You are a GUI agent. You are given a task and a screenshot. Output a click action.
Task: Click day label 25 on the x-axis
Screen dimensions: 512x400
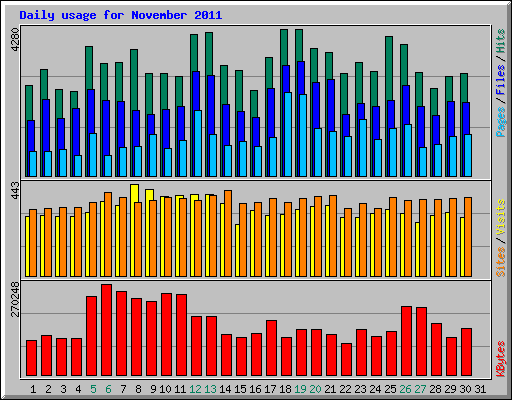[x=390, y=389]
